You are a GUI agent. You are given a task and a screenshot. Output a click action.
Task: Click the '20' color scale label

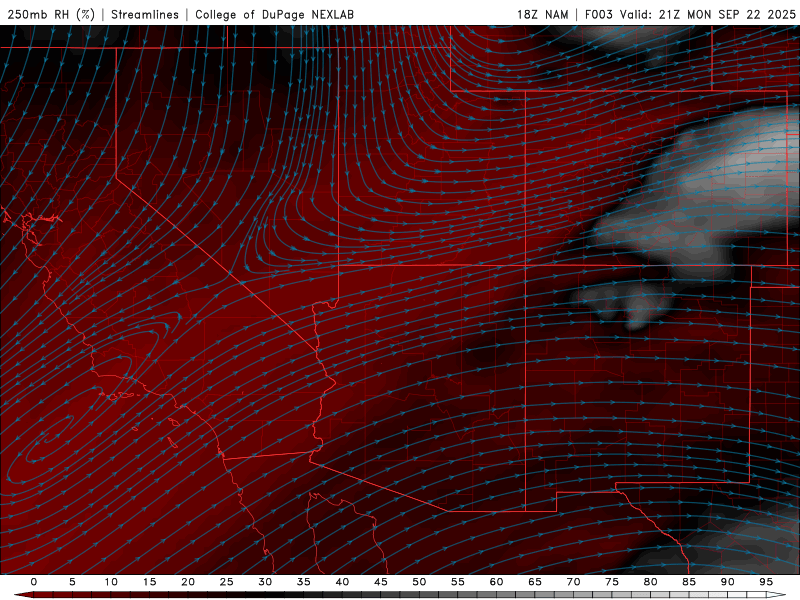(188, 582)
